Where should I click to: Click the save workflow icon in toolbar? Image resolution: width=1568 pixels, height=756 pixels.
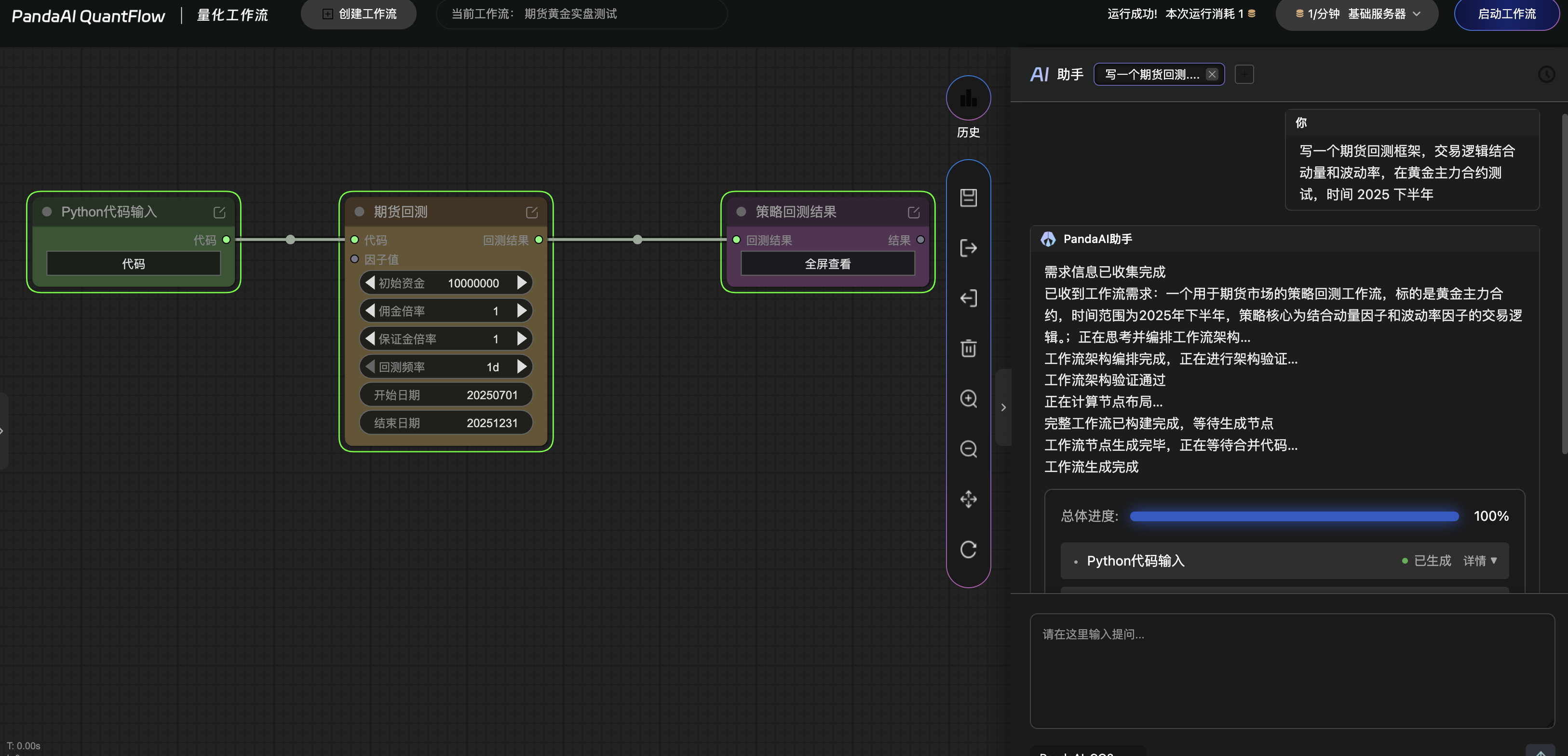[968, 197]
